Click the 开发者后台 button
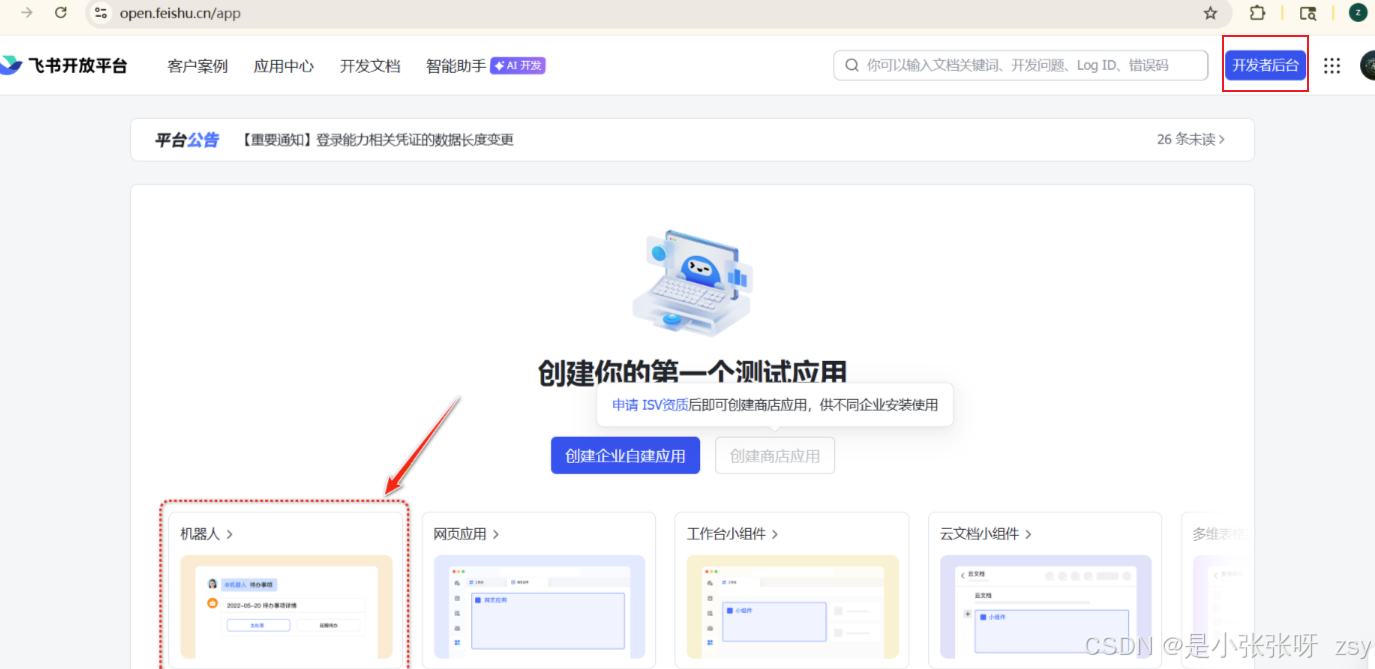1375x669 pixels. point(1266,65)
